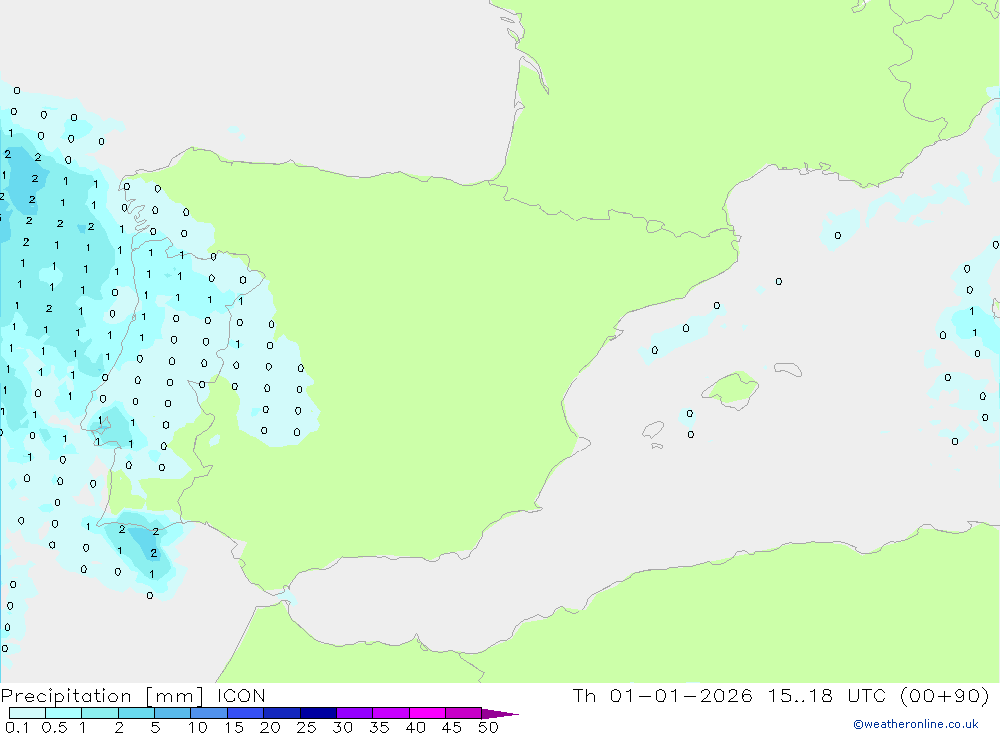Click the legend label '10'
This screenshot has width=1000, height=733.
pyautogui.click(x=198, y=727)
